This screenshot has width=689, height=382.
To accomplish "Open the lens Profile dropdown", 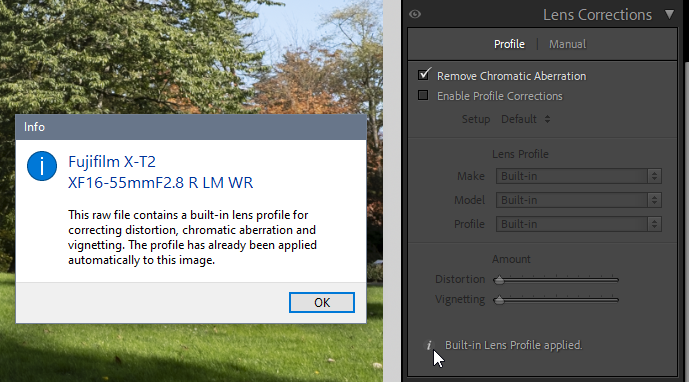I will (579, 224).
